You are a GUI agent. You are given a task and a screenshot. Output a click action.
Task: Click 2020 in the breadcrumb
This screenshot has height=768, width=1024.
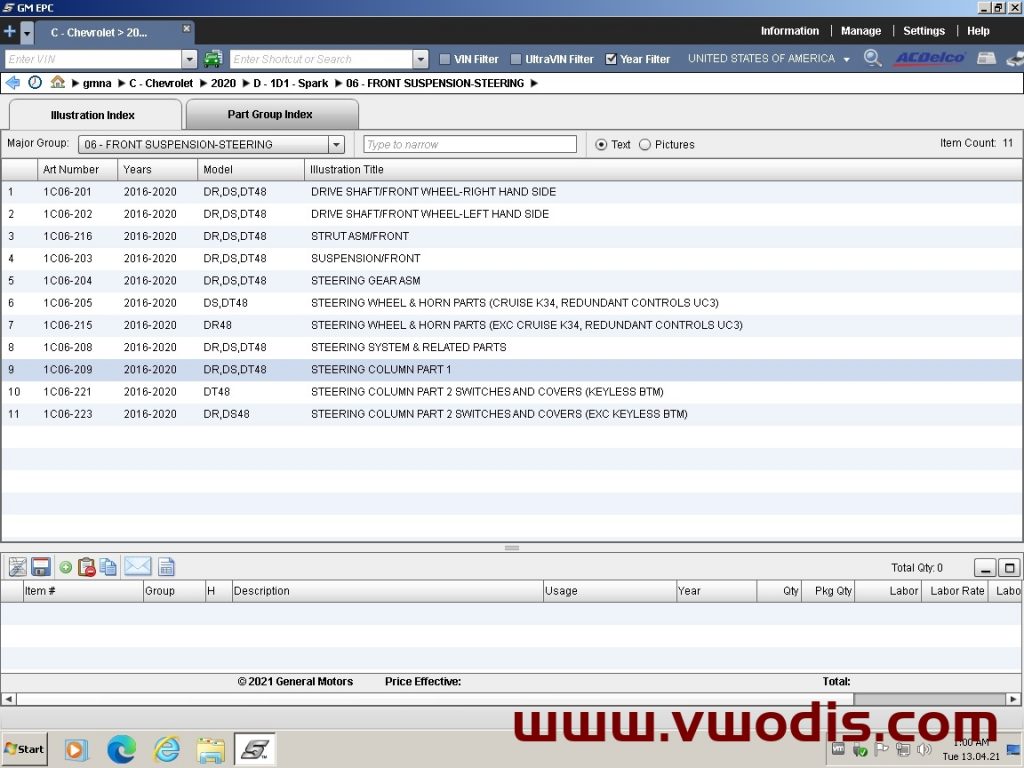click(x=223, y=83)
